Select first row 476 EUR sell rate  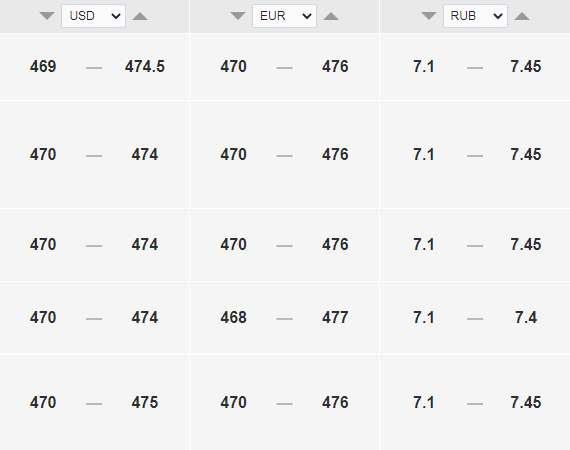click(335, 67)
